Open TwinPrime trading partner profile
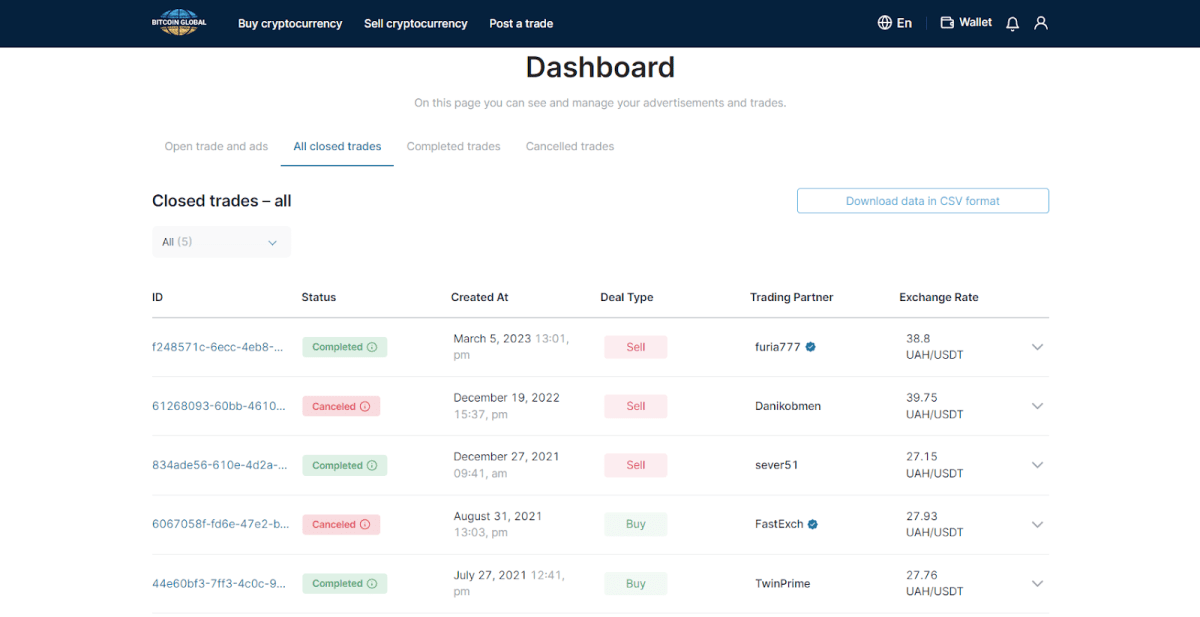The width and height of the screenshot is (1200, 617). coord(783,583)
